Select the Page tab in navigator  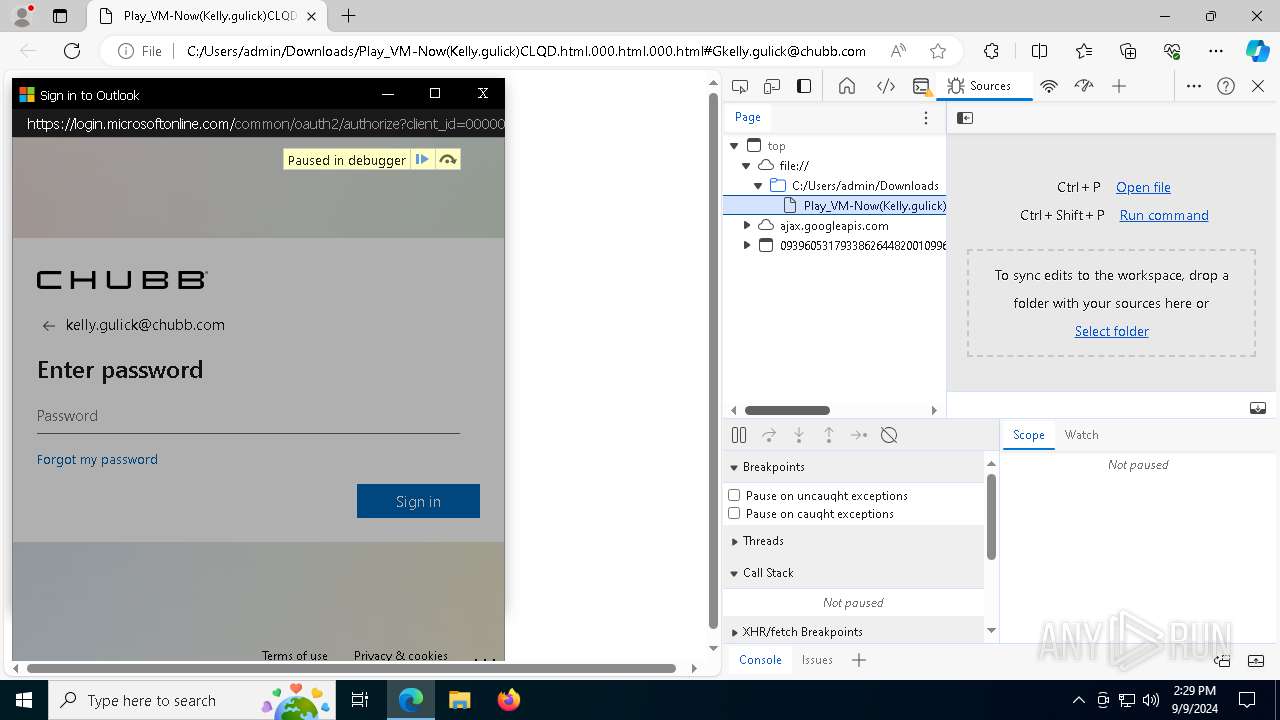click(748, 117)
